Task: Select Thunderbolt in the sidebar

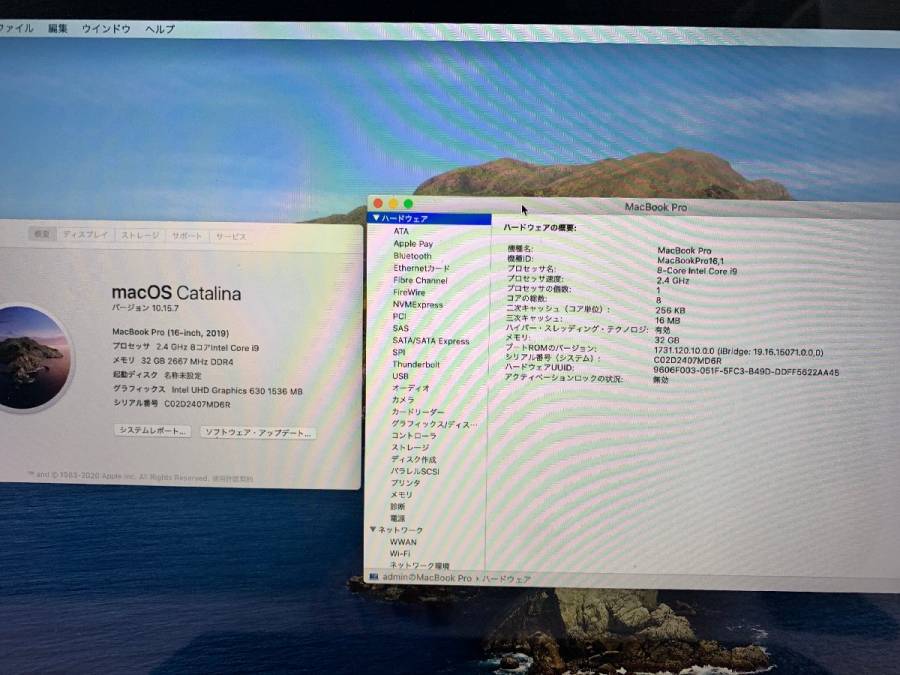Action: click(416, 364)
